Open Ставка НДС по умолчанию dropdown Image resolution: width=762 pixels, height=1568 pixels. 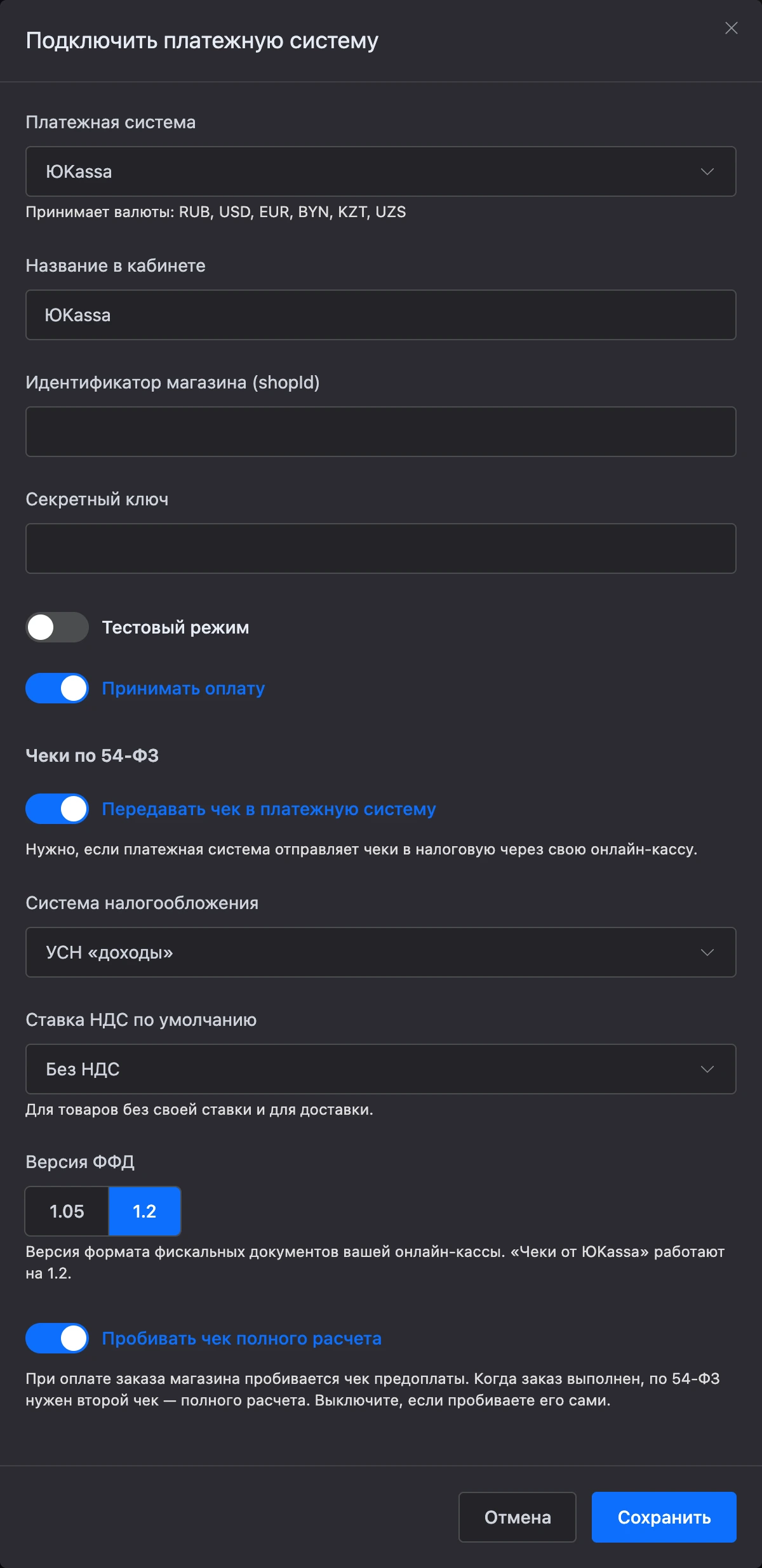pos(381,1069)
